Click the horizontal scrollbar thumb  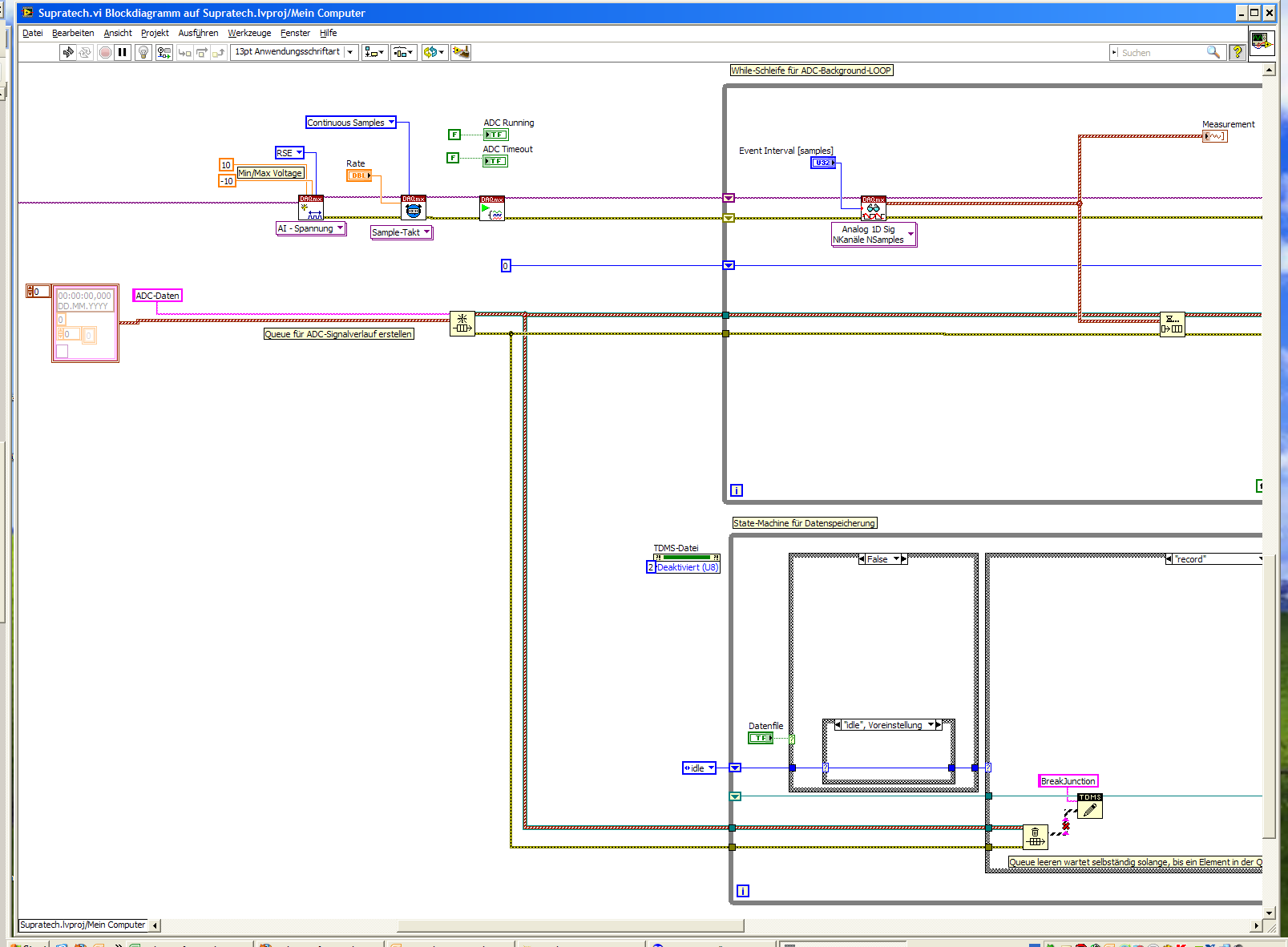click(570, 925)
